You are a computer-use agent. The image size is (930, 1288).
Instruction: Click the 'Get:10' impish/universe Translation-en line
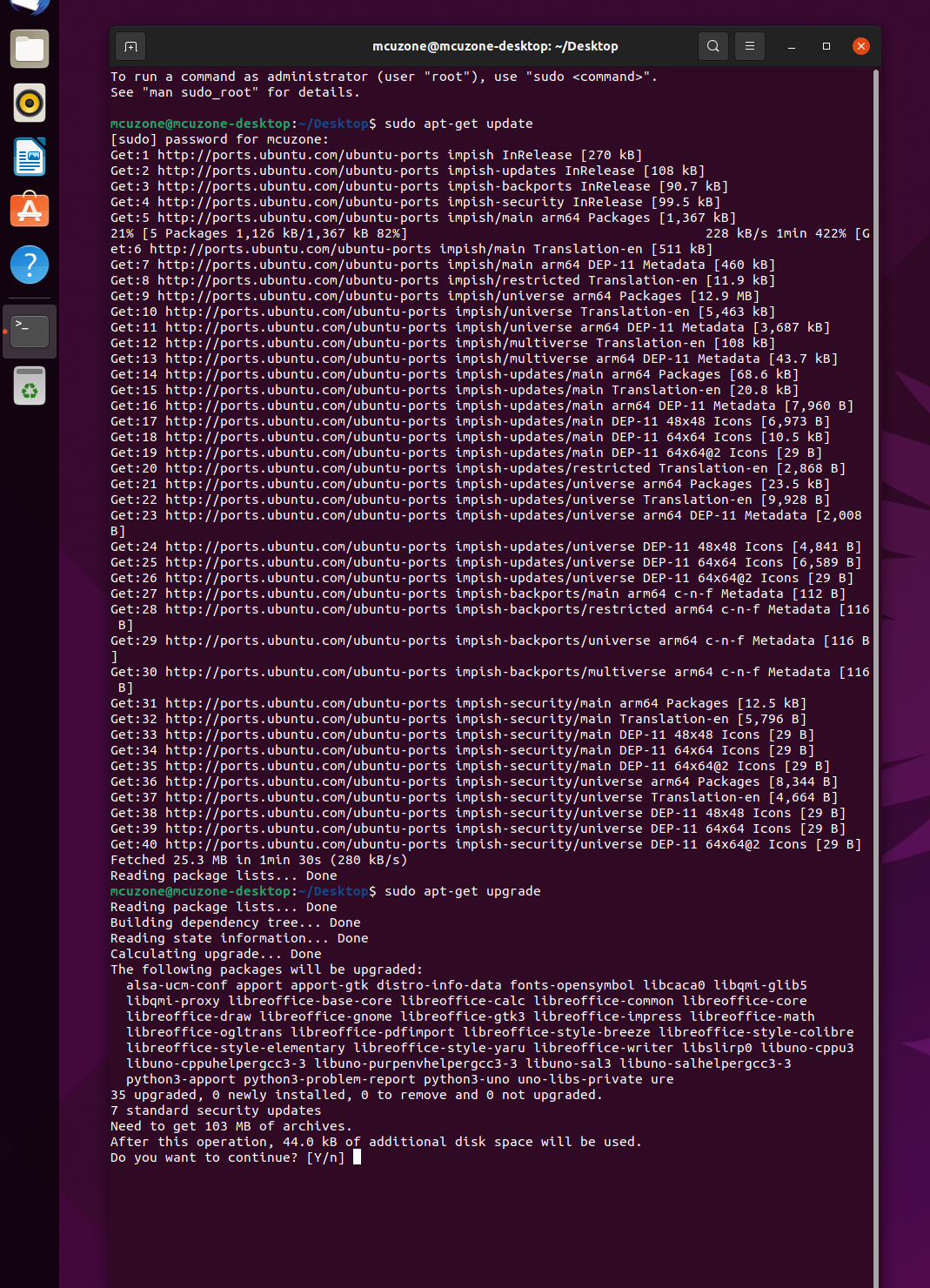[x=443, y=312]
